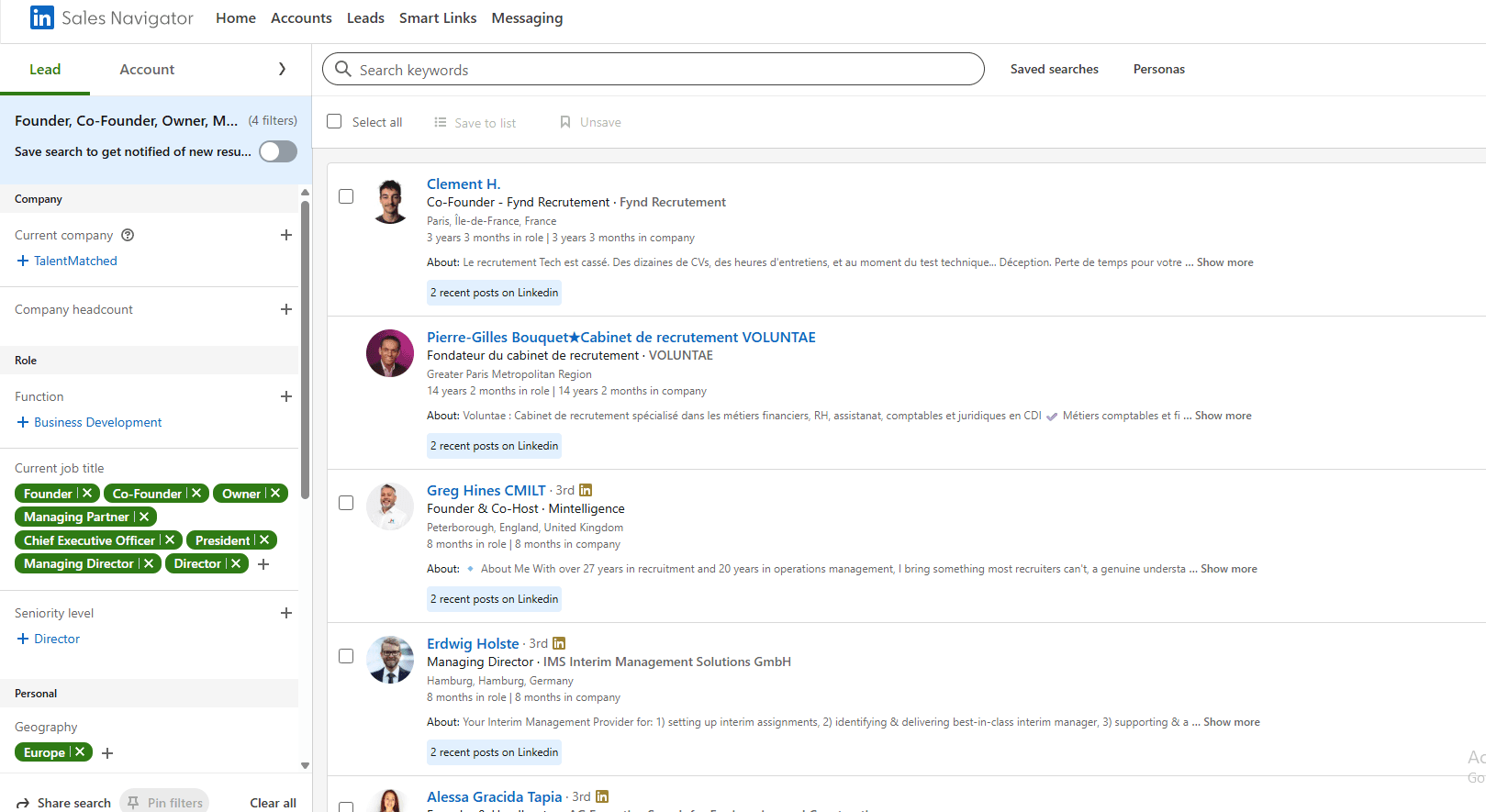Click the Search keywords field
The height and width of the screenshot is (812, 1486).
tap(654, 69)
